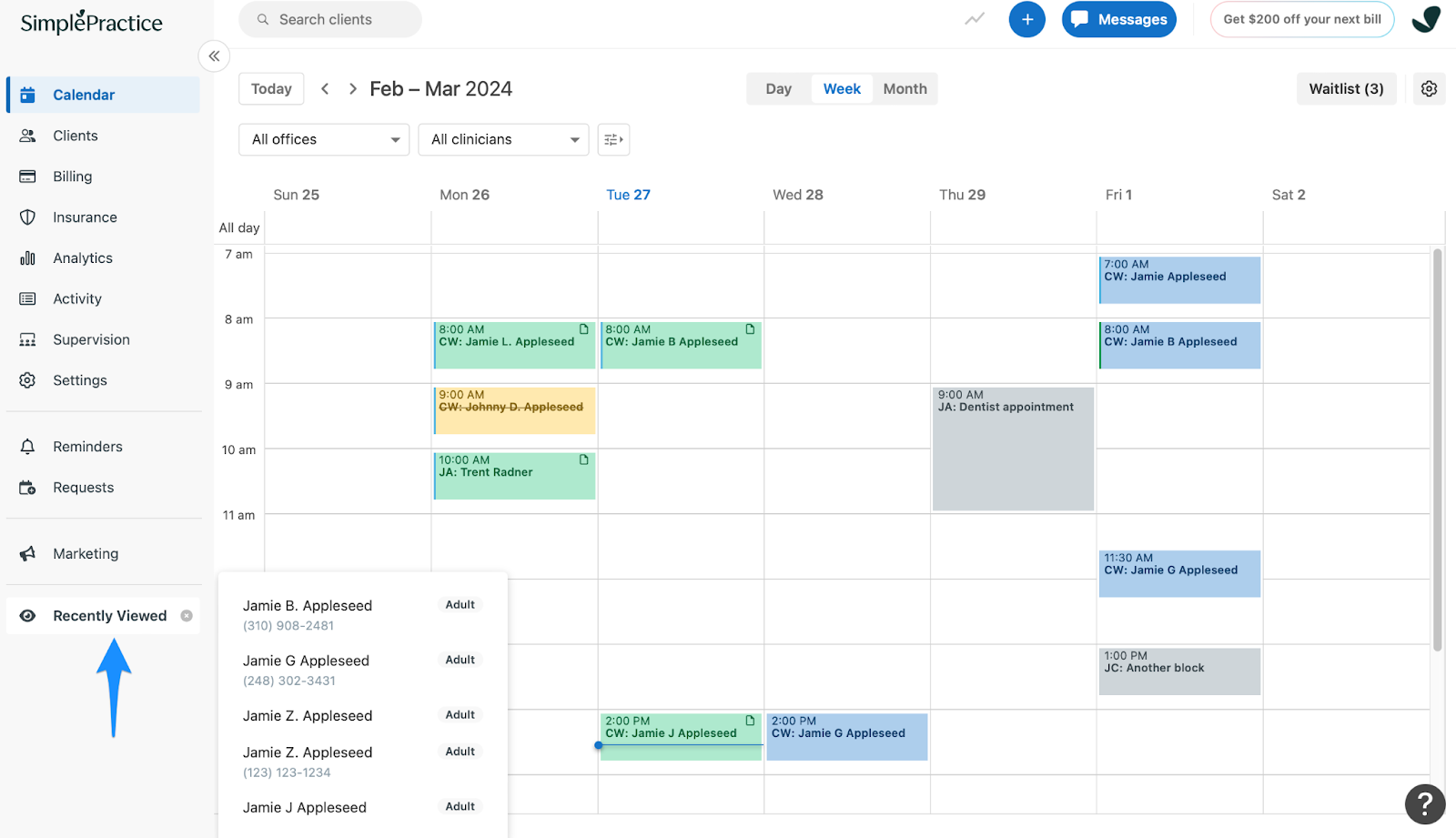Open the Billing section icon
The width and height of the screenshot is (1456, 838).
point(27,176)
